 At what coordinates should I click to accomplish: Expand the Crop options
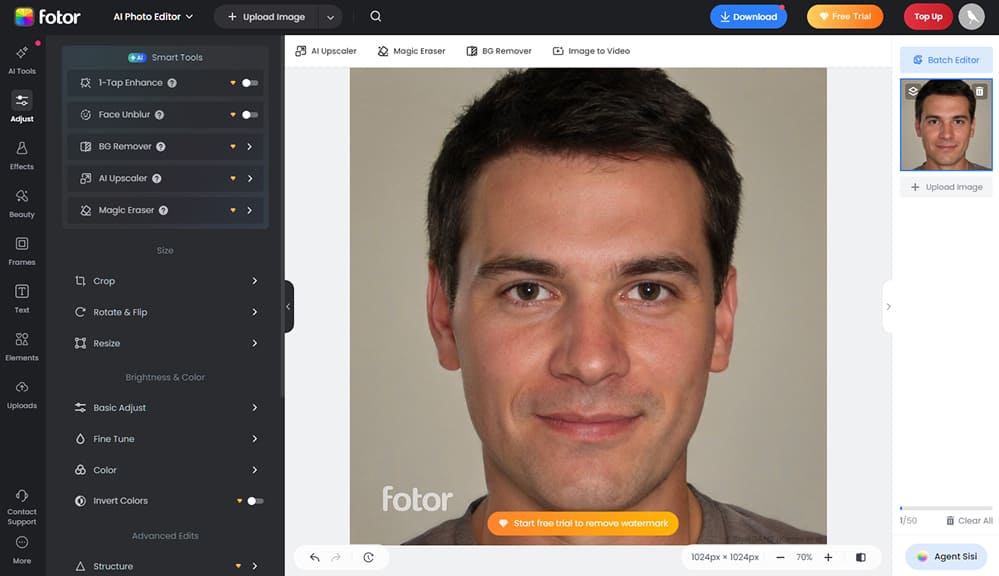click(165, 281)
